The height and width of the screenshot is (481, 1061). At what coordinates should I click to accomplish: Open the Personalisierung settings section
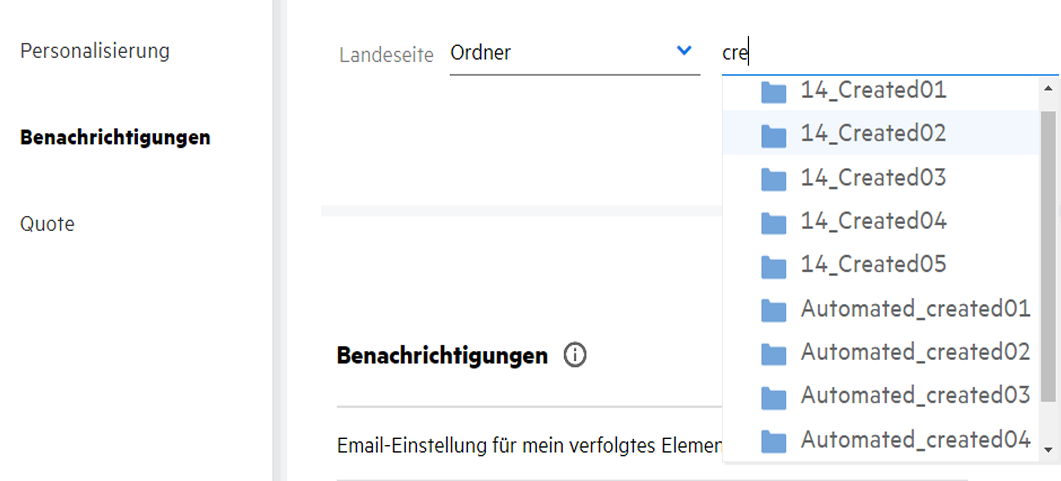(x=95, y=50)
